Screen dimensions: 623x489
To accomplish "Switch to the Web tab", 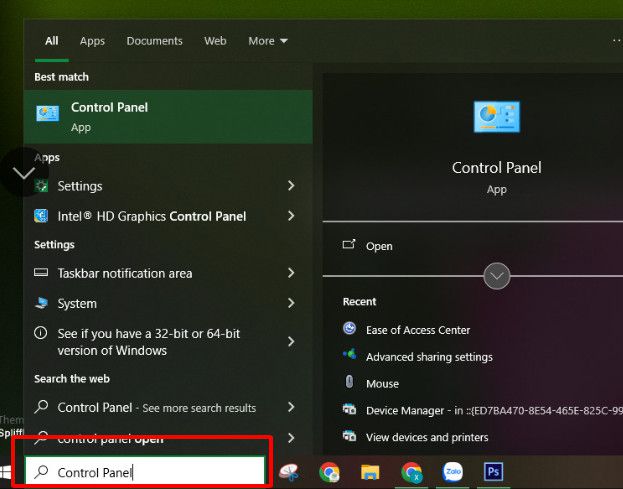I will (x=215, y=41).
